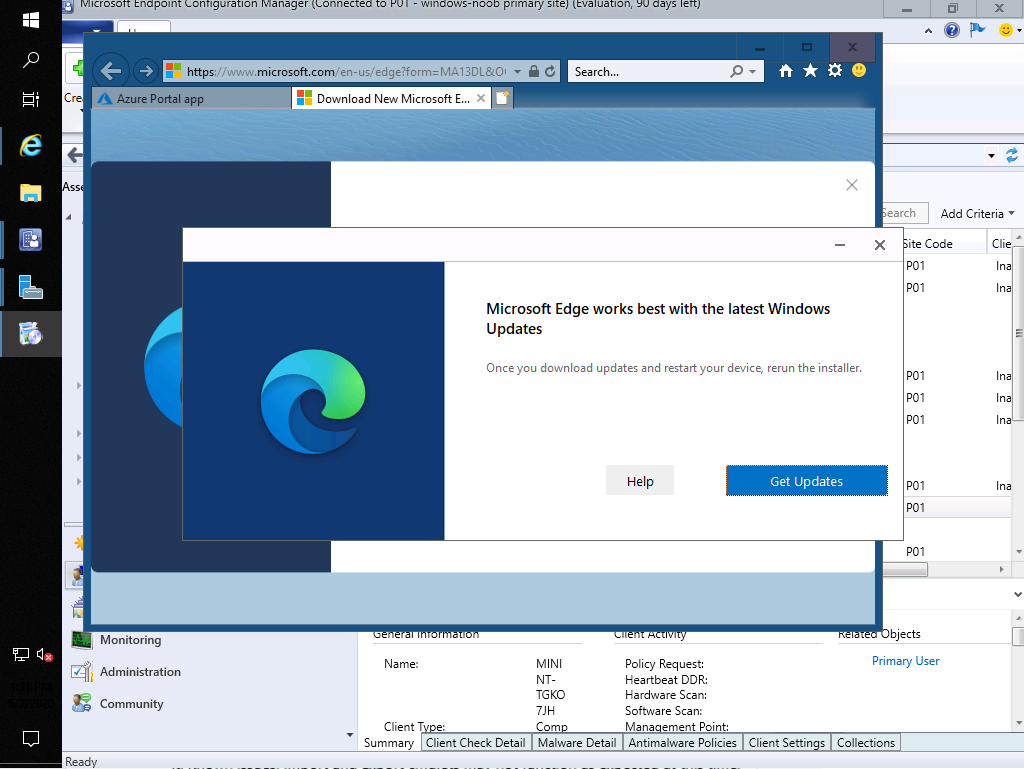Switch to Client Check Detail tab
This screenshot has width=1024, height=769.
(x=475, y=743)
